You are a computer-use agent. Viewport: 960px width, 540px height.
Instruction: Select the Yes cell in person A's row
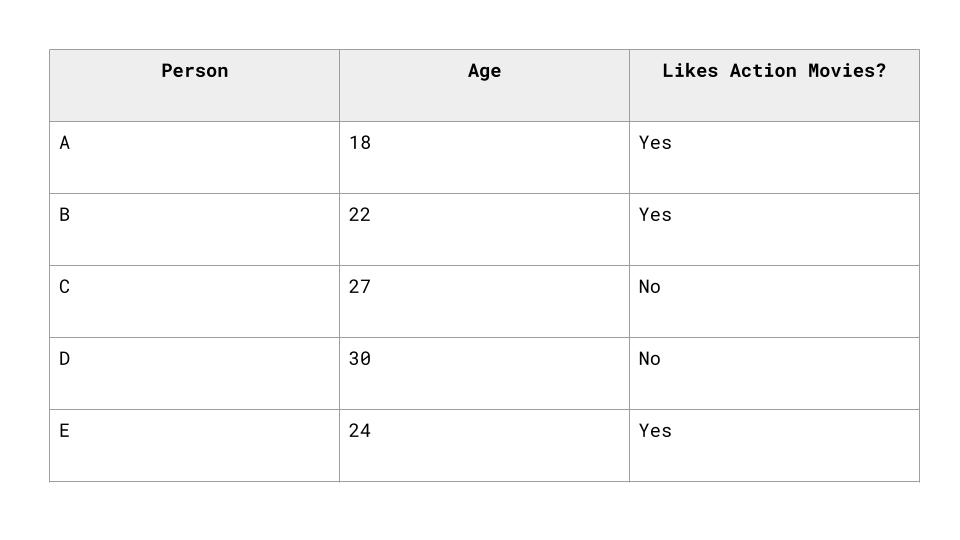[774, 157]
